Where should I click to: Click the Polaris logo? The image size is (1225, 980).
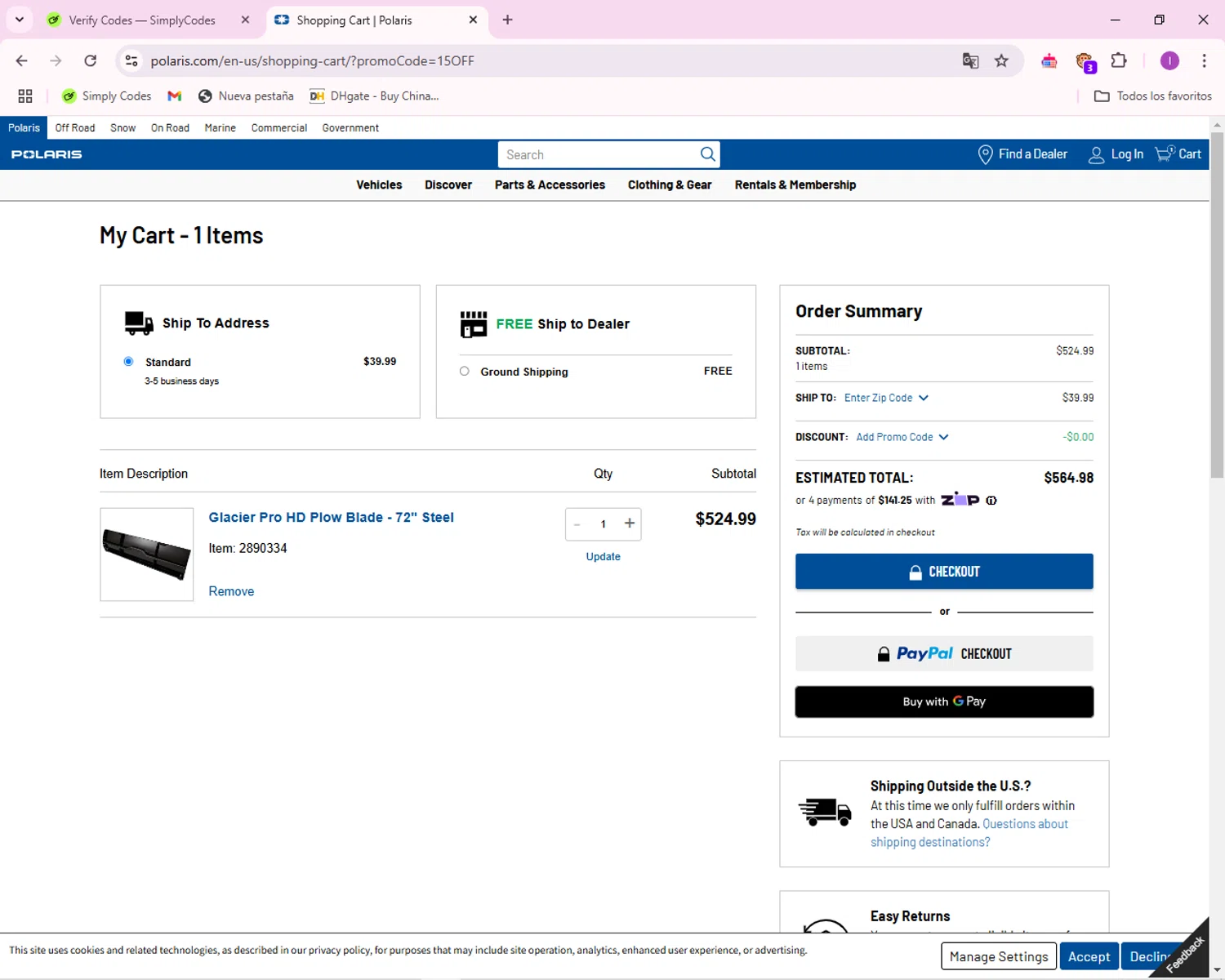(x=47, y=154)
